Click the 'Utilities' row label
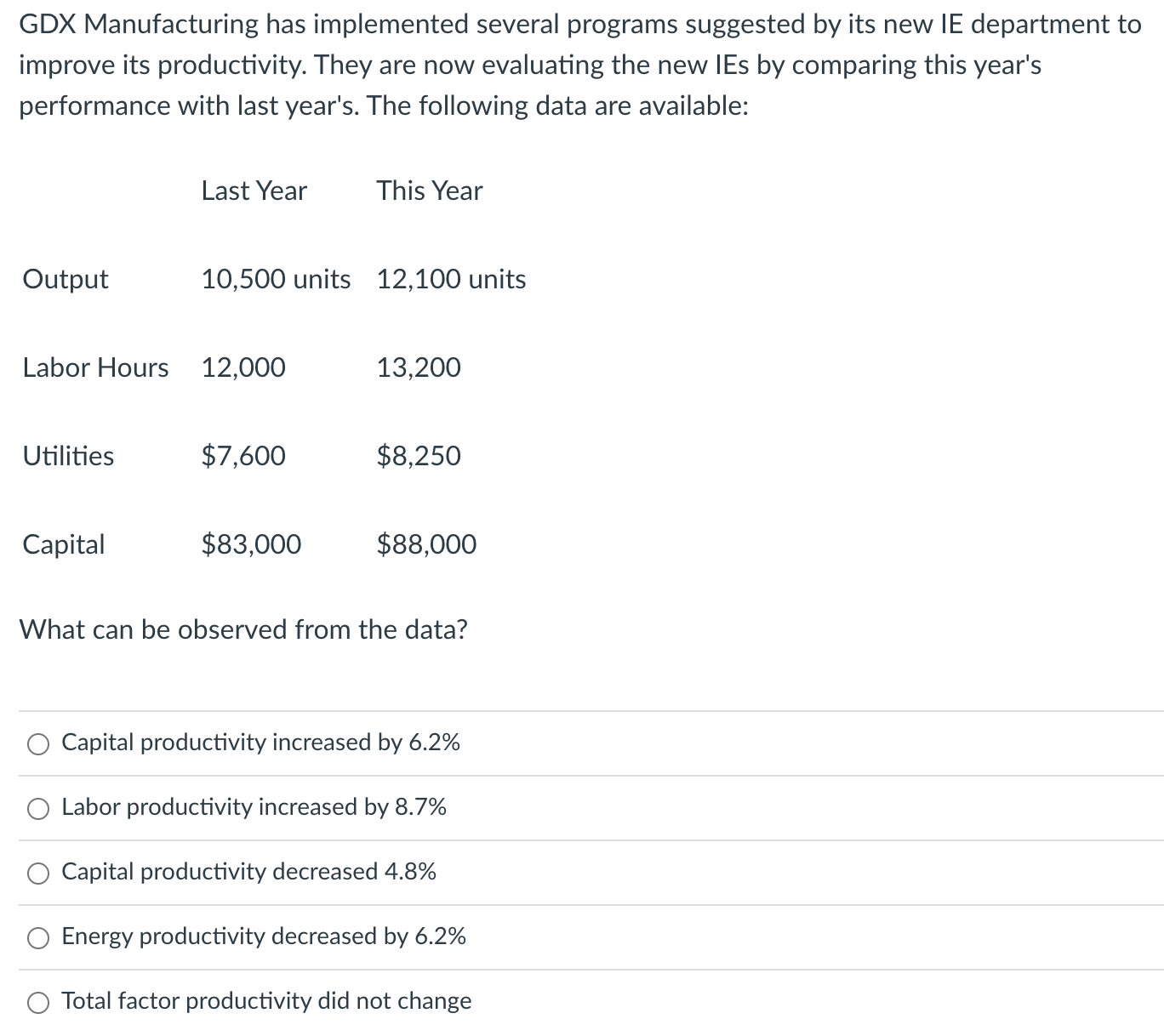Image resolution: width=1164 pixels, height=1036 pixels. tap(67, 457)
